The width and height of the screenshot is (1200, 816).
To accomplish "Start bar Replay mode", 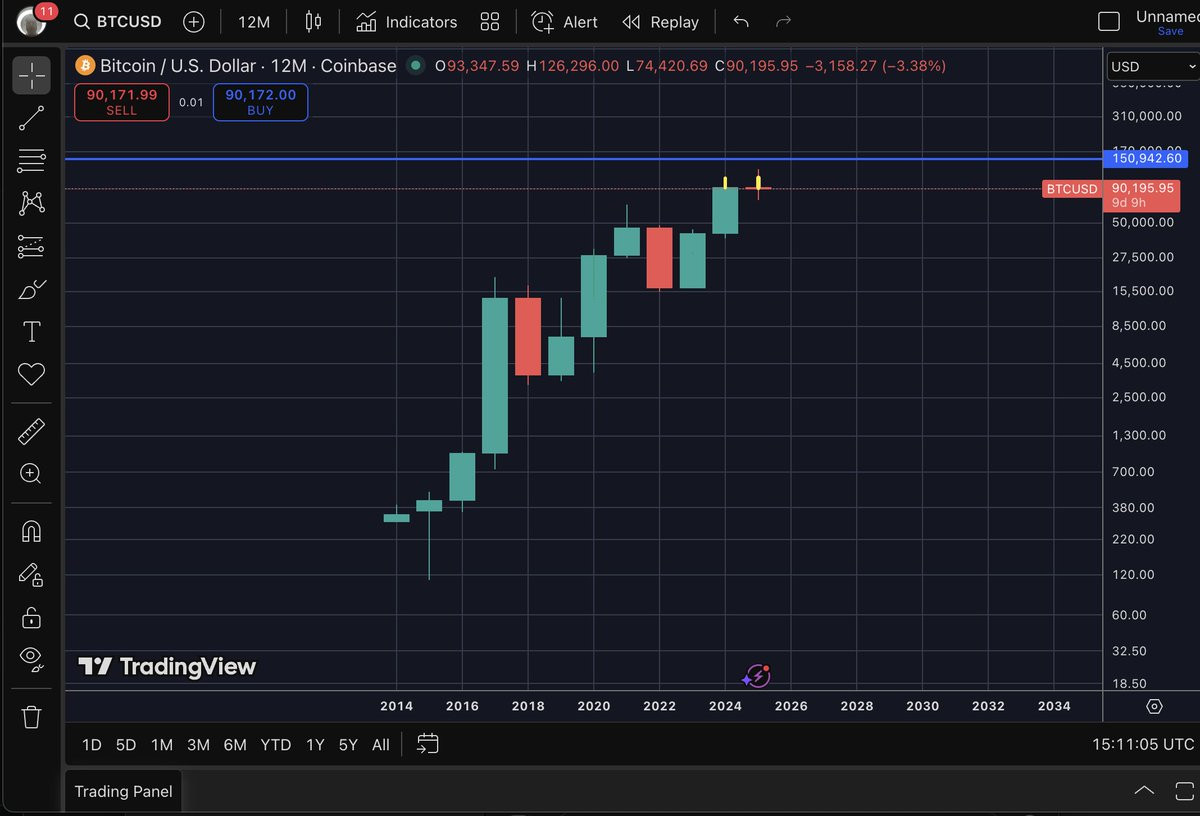I will point(660,21).
